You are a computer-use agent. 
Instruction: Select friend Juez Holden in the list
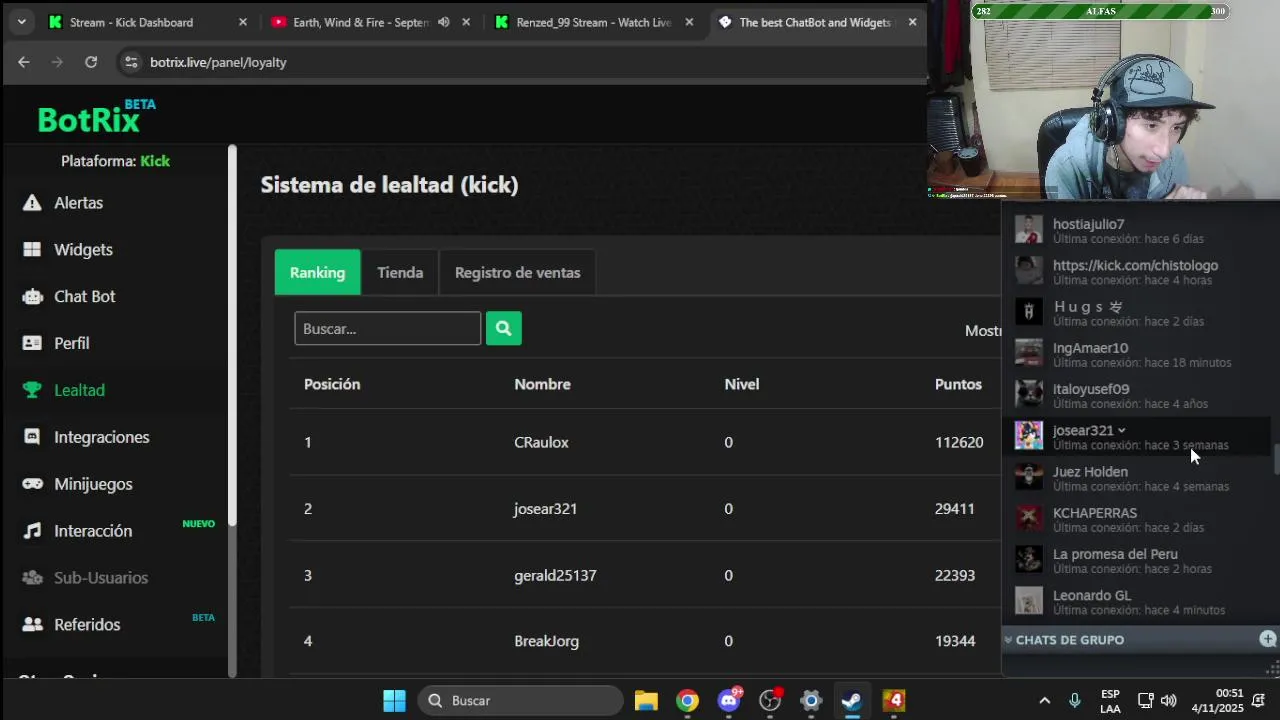click(1136, 478)
